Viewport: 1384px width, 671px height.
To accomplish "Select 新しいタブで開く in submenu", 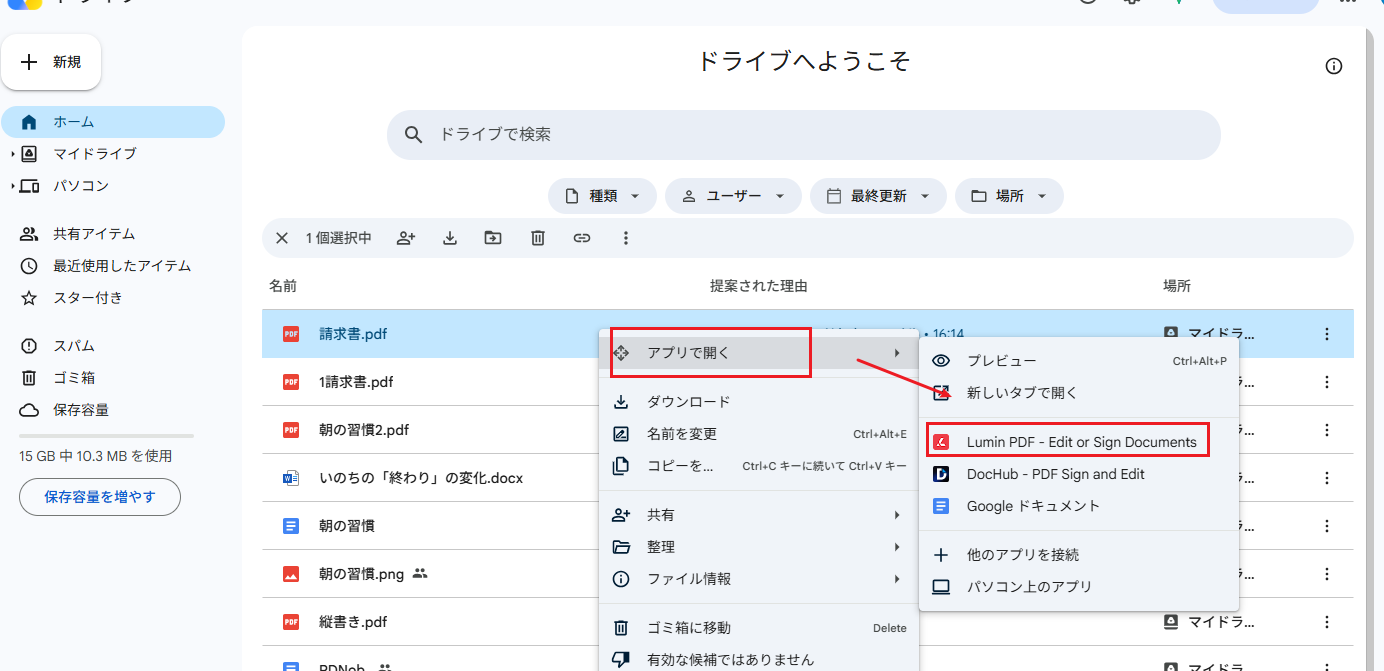I will tap(1079, 393).
